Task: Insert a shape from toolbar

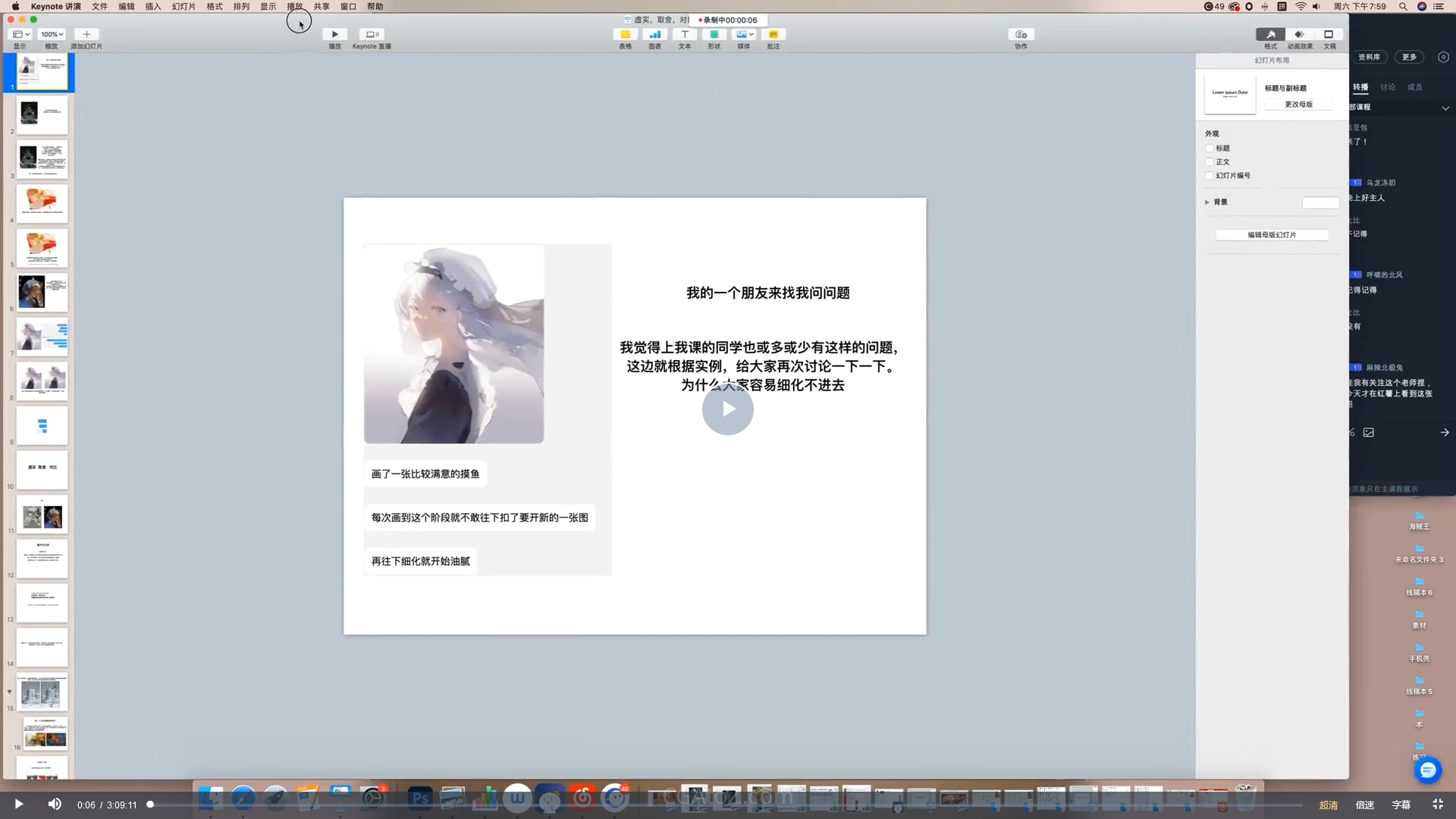Action: [714, 34]
